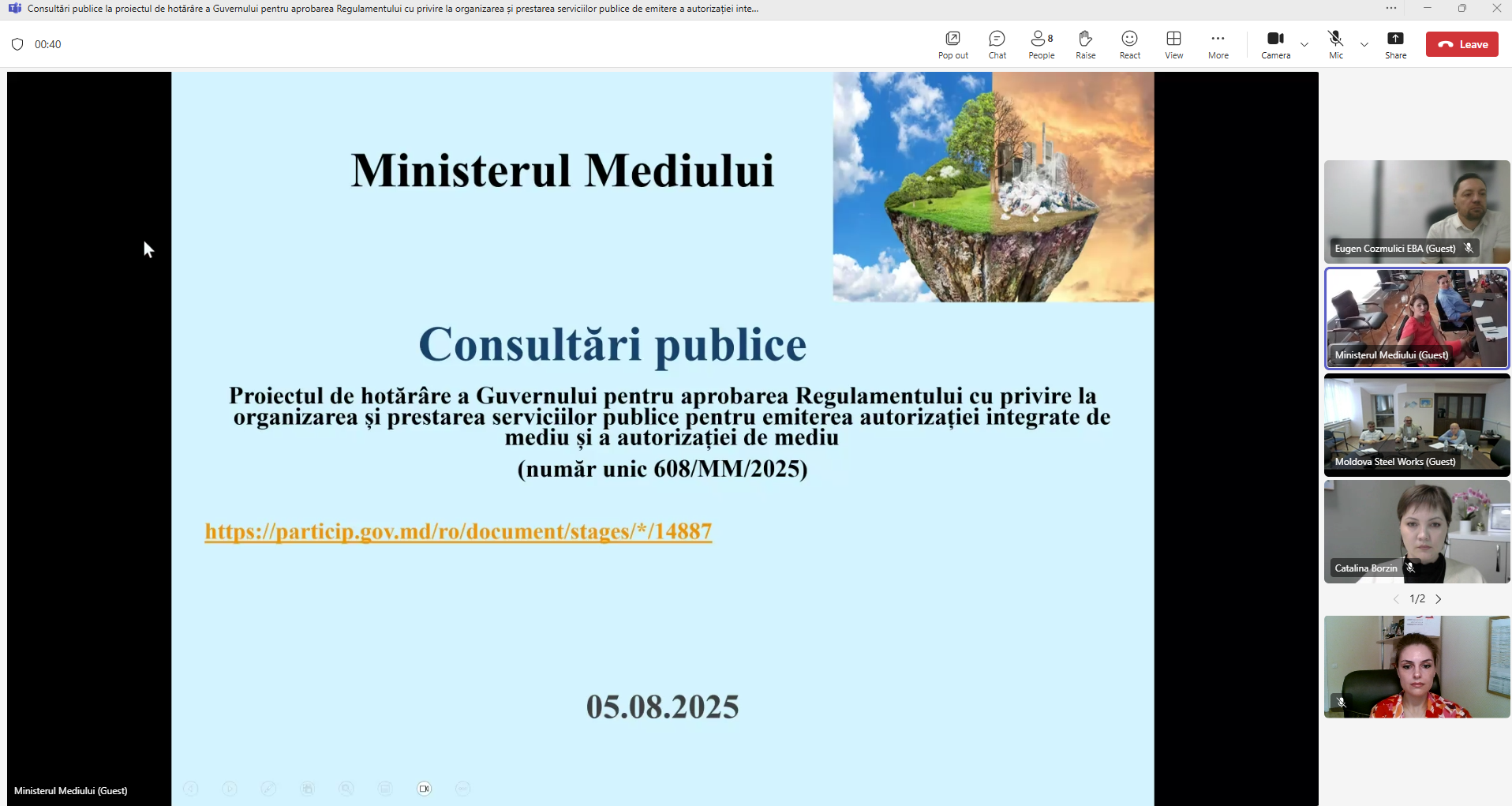Toggle the Mic mute state
The height and width of the screenshot is (806, 1512).
click(1335, 44)
